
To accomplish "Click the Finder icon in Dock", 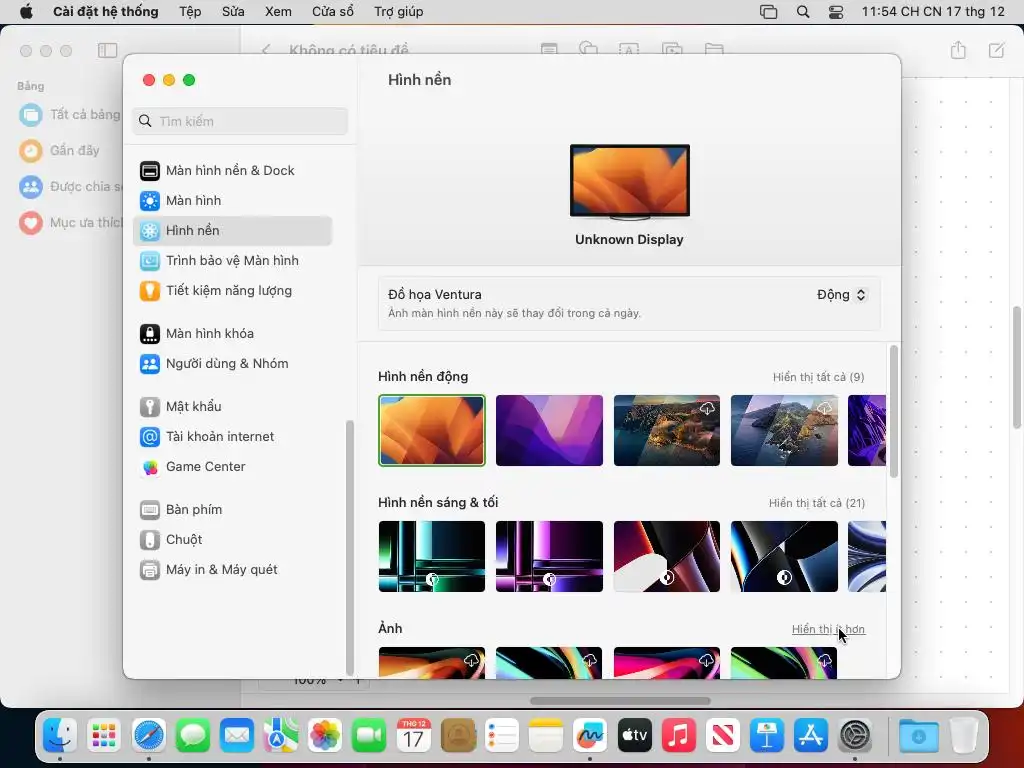I will coord(60,735).
